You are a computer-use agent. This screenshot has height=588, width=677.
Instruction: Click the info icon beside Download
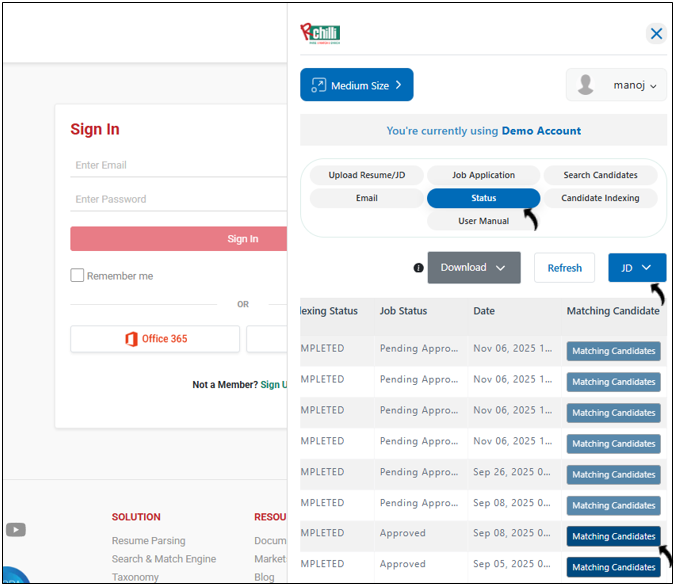pyautogui.click(x=418, y=268)
